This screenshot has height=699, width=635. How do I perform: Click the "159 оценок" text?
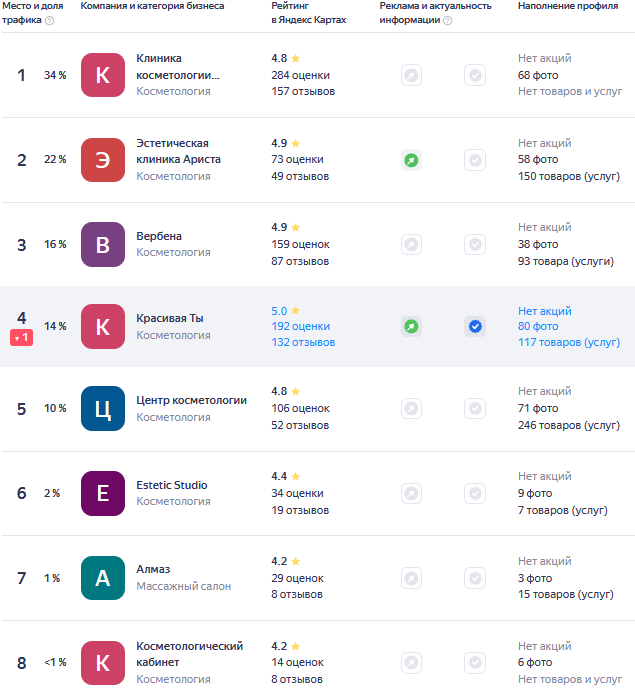click(301, 244)
